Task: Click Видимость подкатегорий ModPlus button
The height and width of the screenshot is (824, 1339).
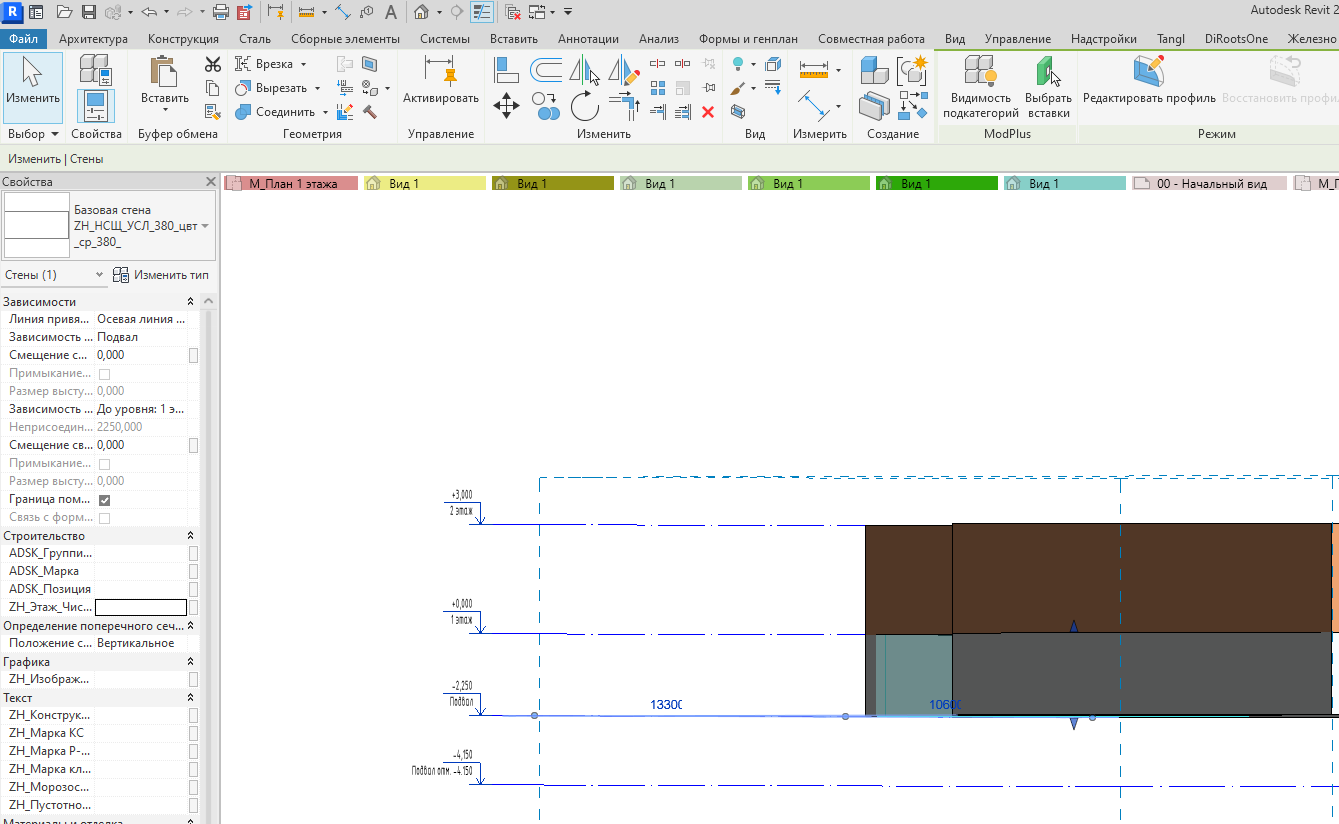Action: 981,87
